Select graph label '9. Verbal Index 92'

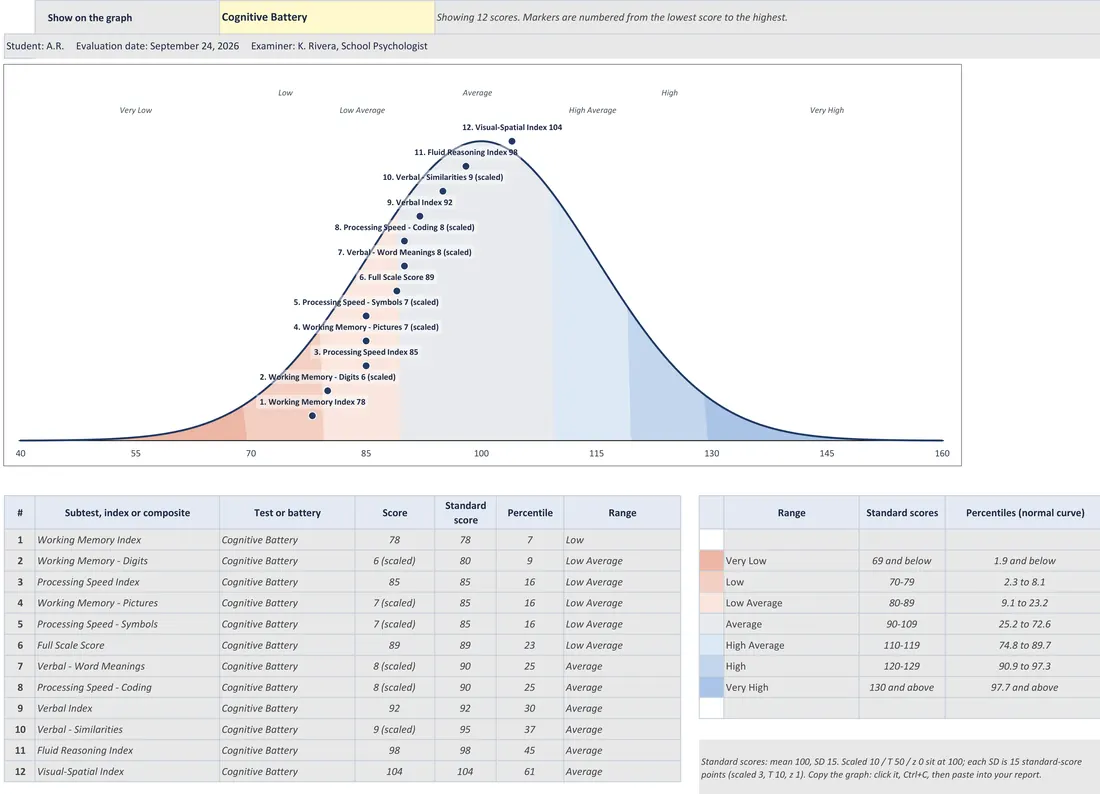tap(420, 202)
